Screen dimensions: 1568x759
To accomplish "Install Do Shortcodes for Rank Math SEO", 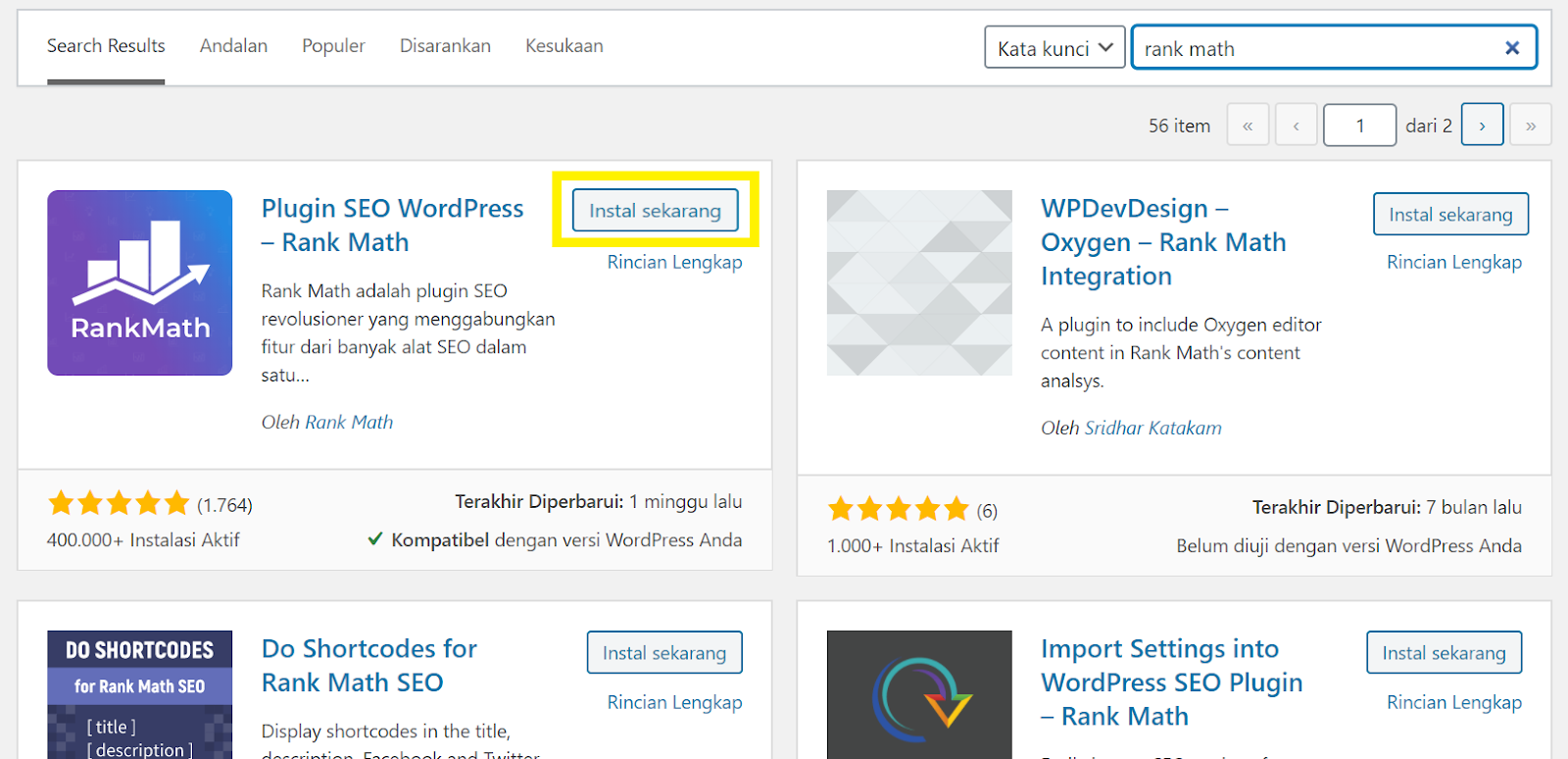I will [664, 653].
